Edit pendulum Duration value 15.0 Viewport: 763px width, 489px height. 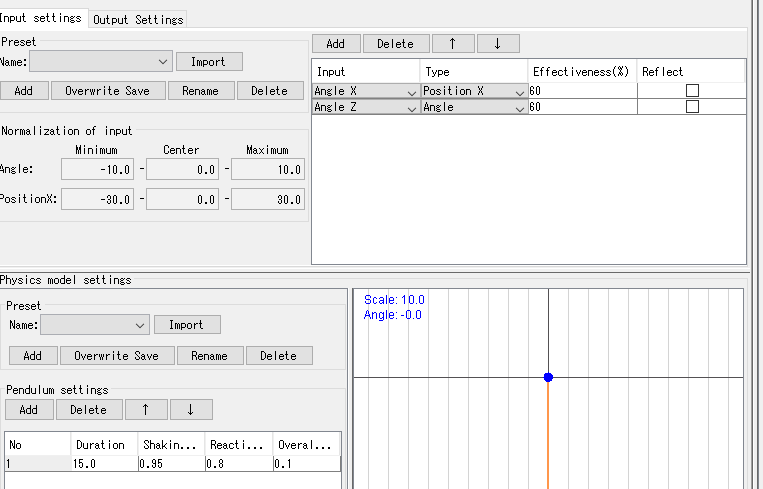(x=105, y=464)
